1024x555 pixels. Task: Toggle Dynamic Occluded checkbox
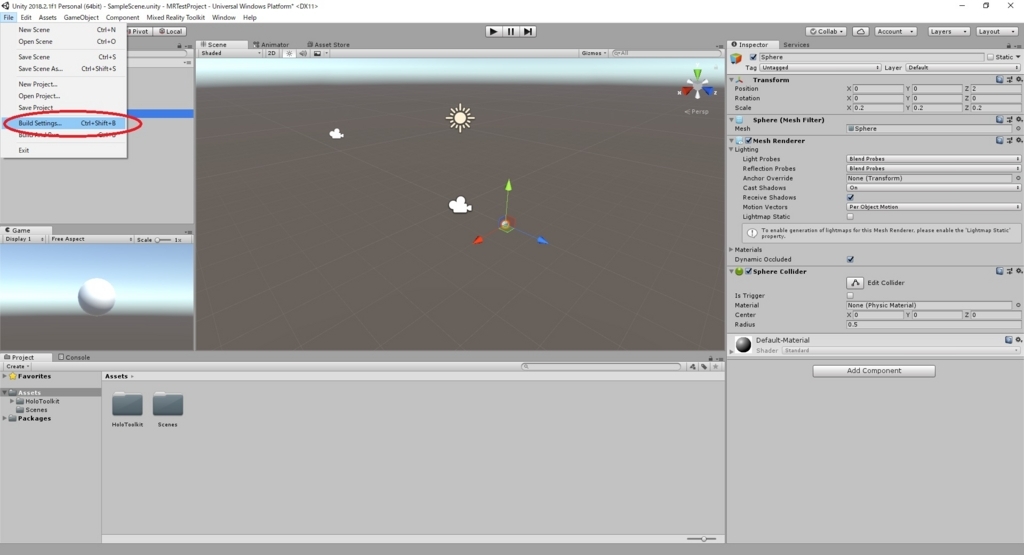point(850,259)
